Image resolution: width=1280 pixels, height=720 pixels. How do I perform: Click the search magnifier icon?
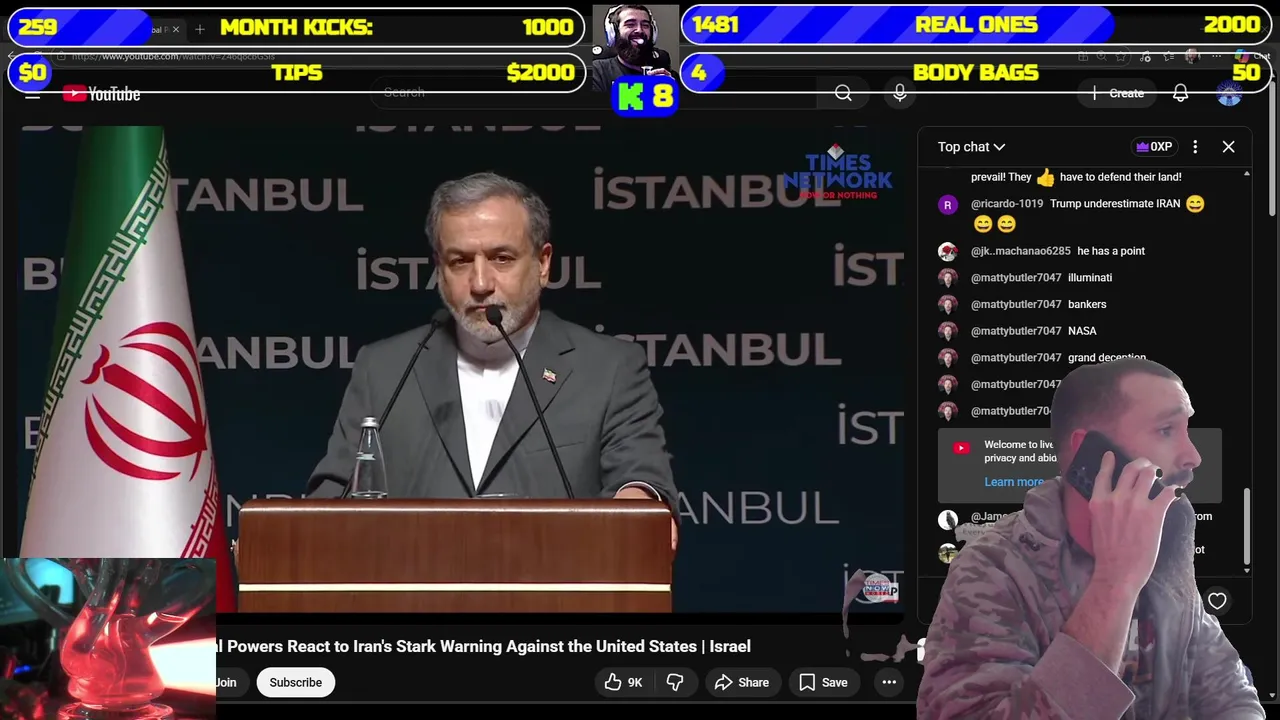click(843, 93)
